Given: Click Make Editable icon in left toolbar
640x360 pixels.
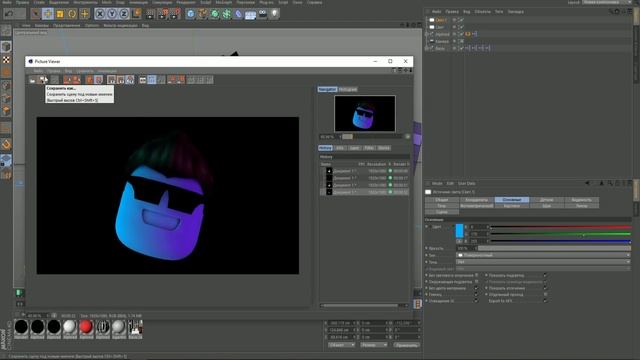Looking at the screenshot, I should coord(6,30).
